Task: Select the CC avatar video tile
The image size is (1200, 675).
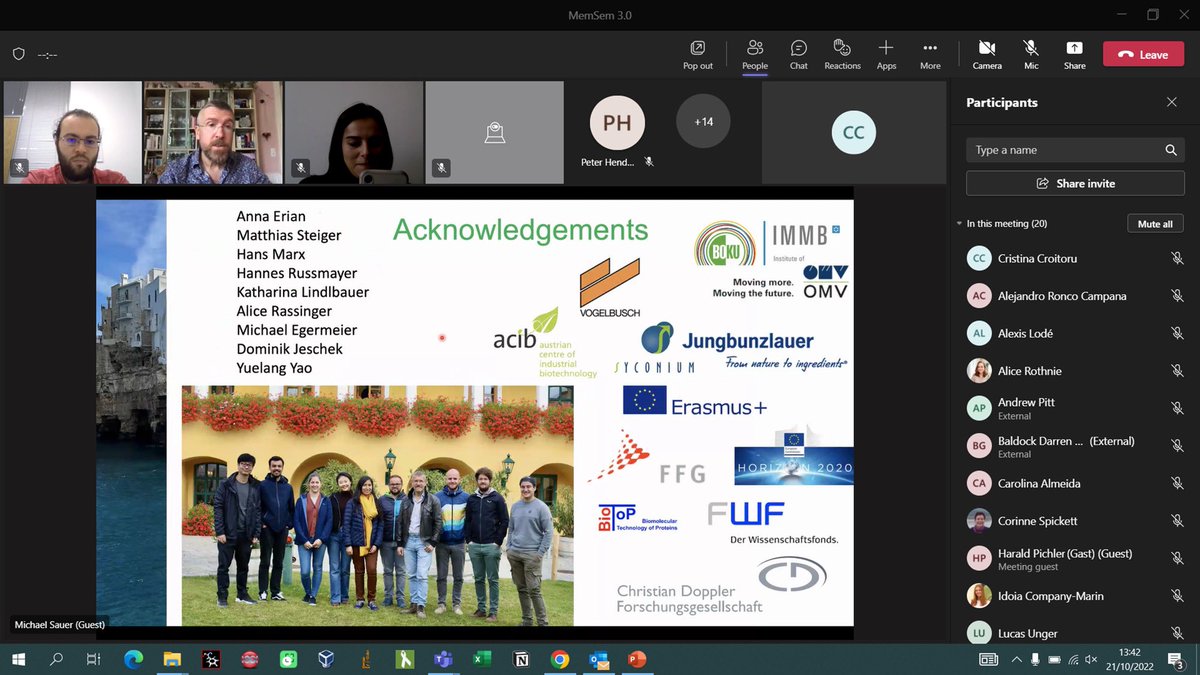Action: coord(853,132)
